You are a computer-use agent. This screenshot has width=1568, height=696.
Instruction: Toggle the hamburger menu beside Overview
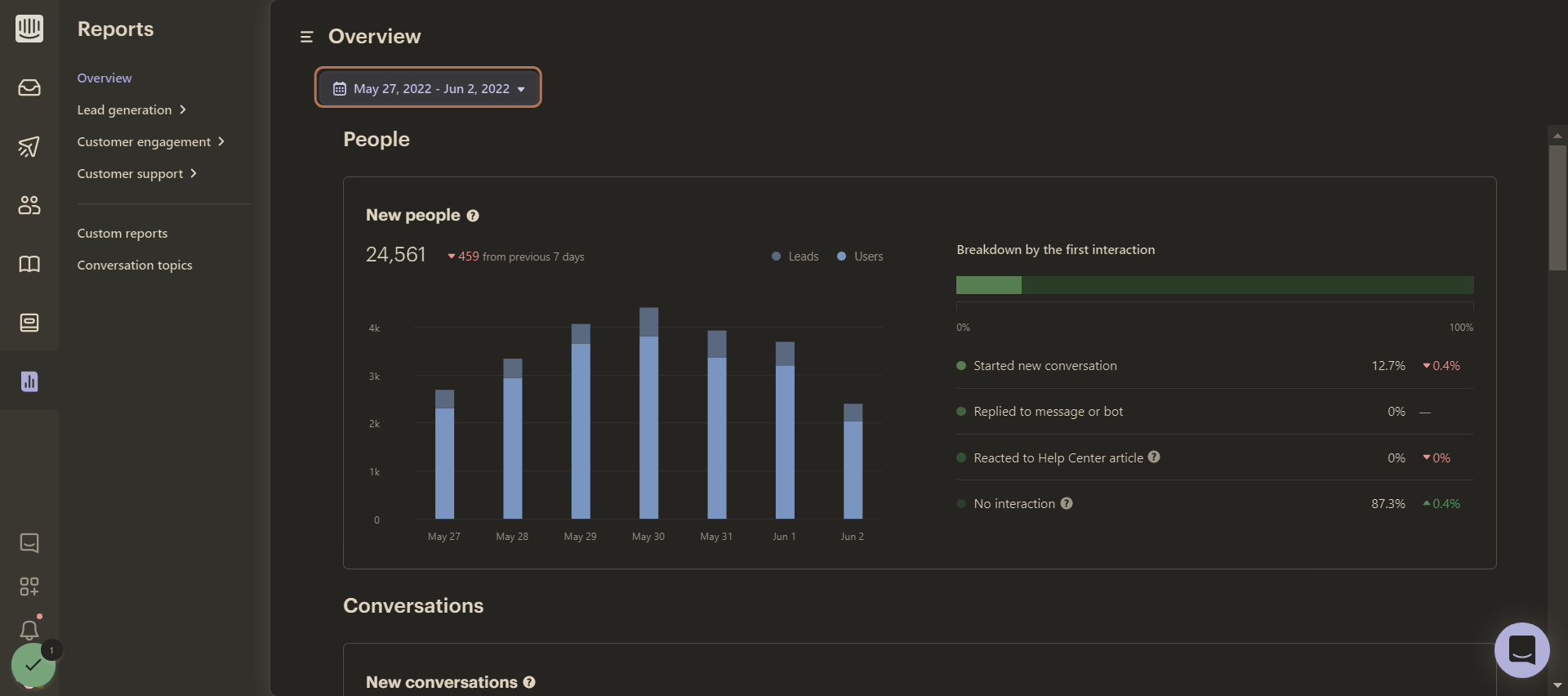pos(307,37)
